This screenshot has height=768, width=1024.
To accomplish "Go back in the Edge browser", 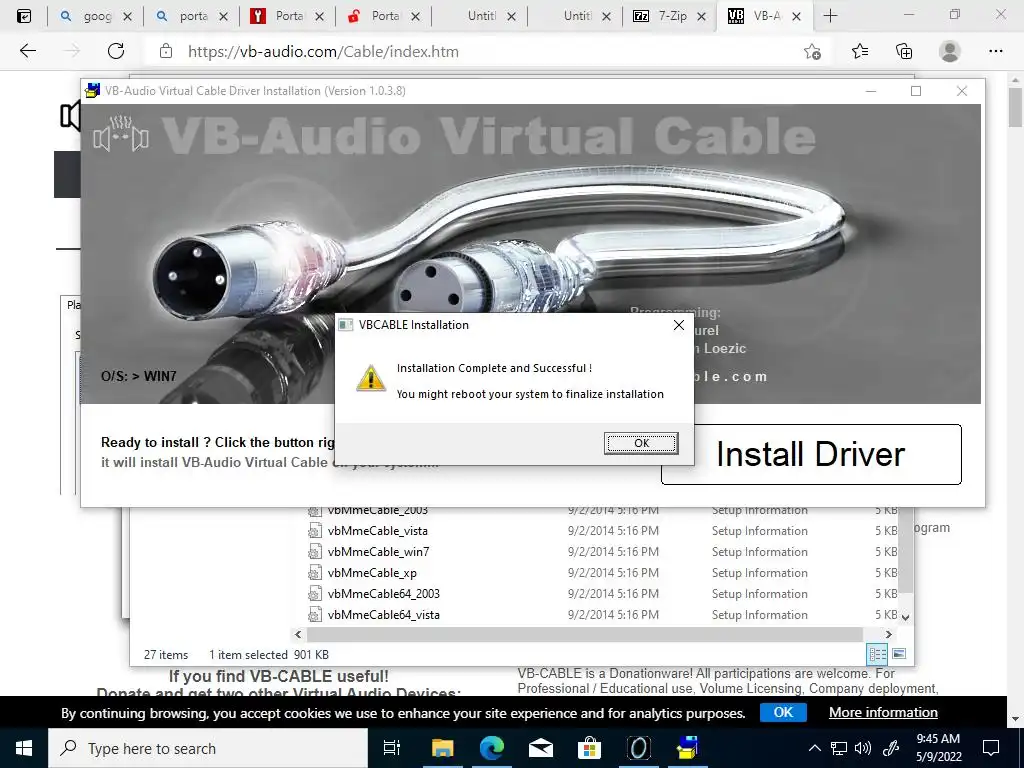I will [x=27, y=51].
